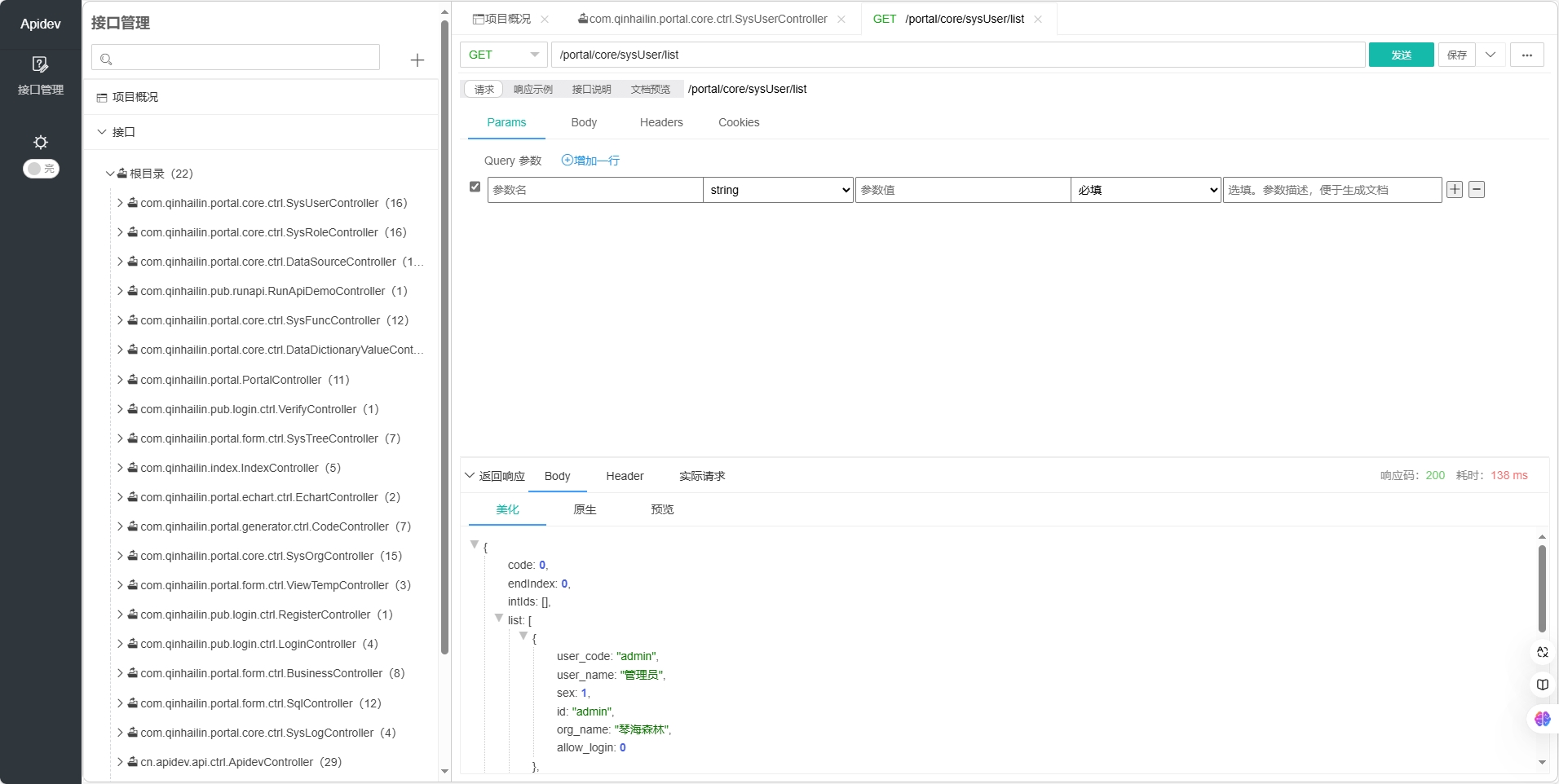Toggle the light/dark theme switch
This screenshot has height=784, width=1559.
(x=41, y=169)
